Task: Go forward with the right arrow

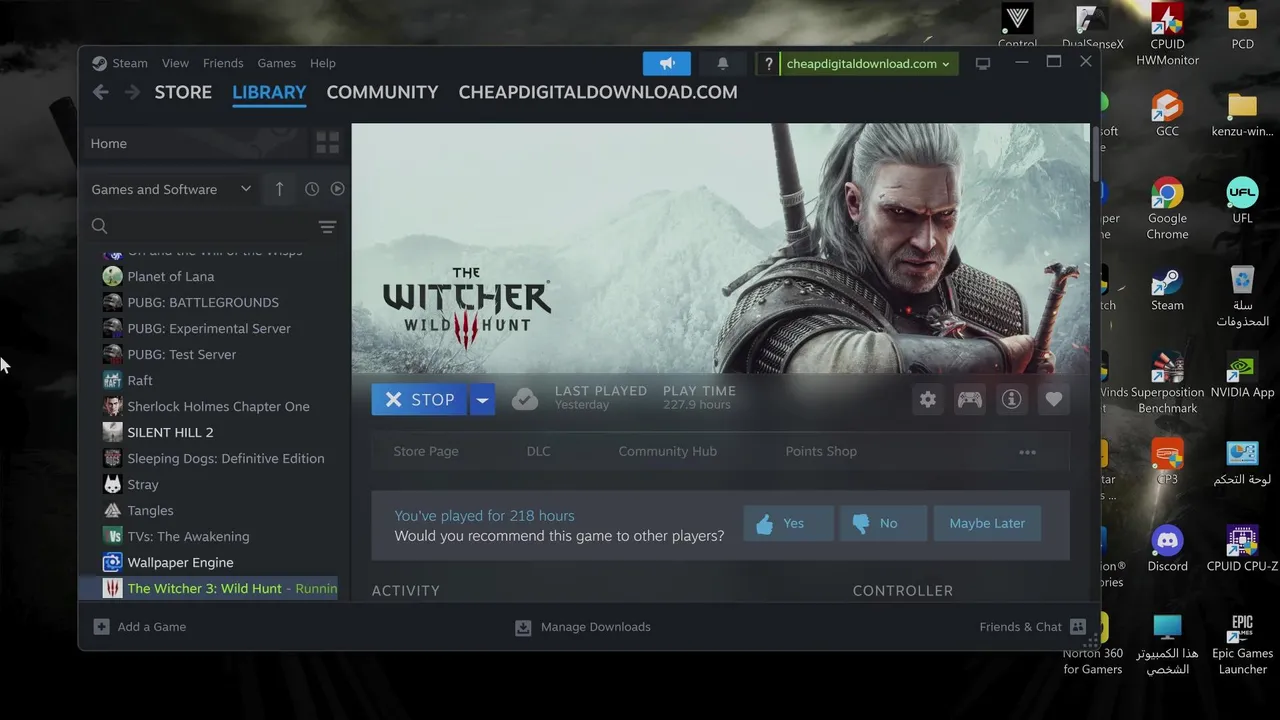Action: [x=132, y=92]
